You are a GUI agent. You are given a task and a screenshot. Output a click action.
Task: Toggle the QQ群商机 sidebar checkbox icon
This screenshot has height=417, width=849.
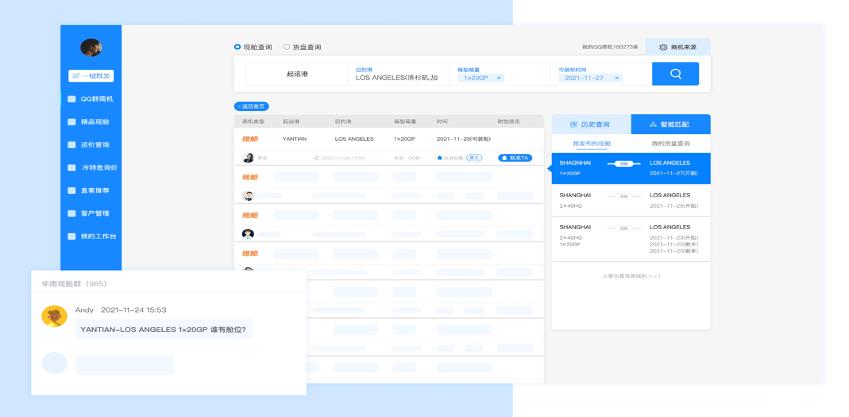(71, 99)
